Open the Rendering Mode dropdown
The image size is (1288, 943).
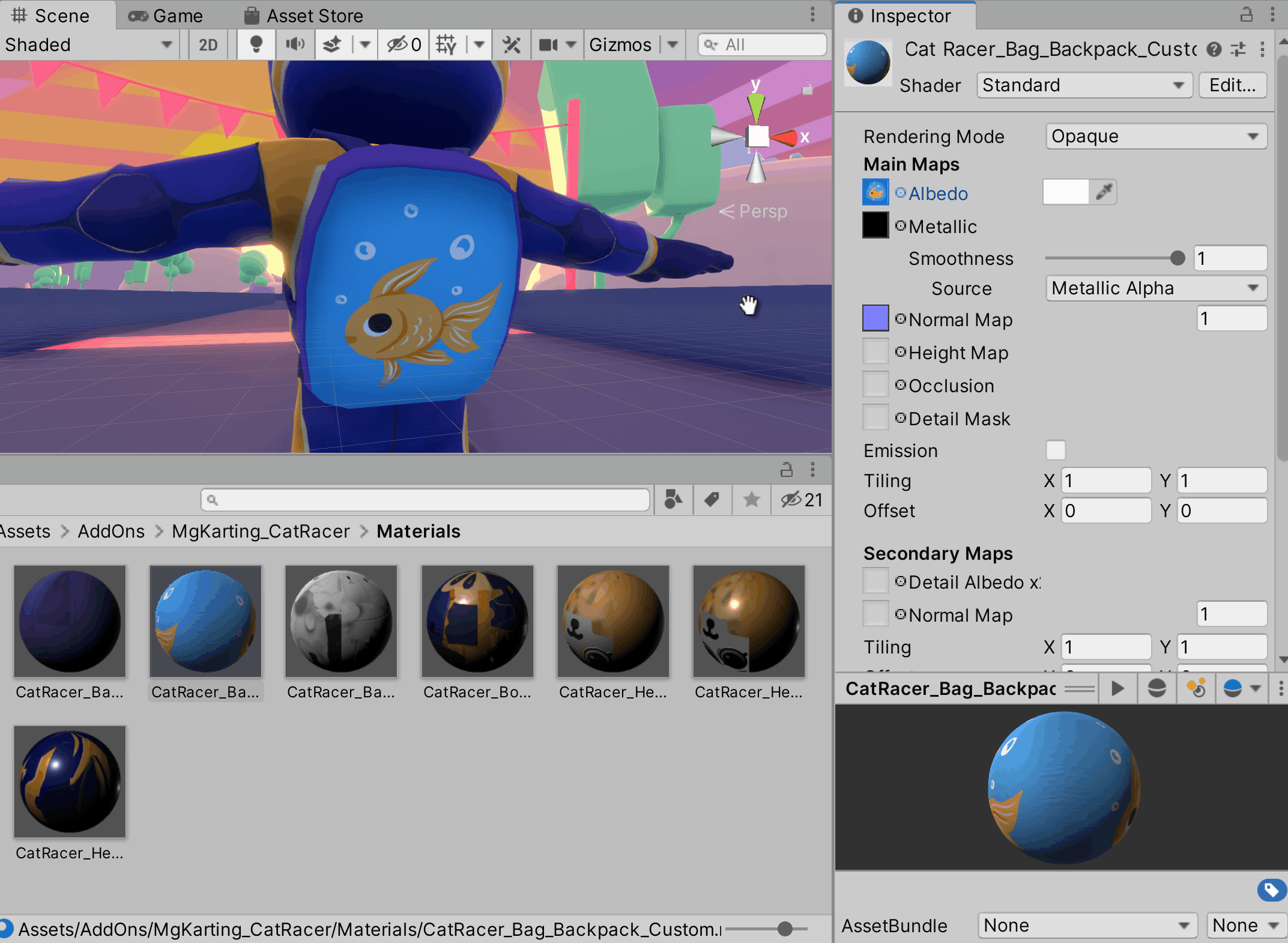[x=1156, y=136]
